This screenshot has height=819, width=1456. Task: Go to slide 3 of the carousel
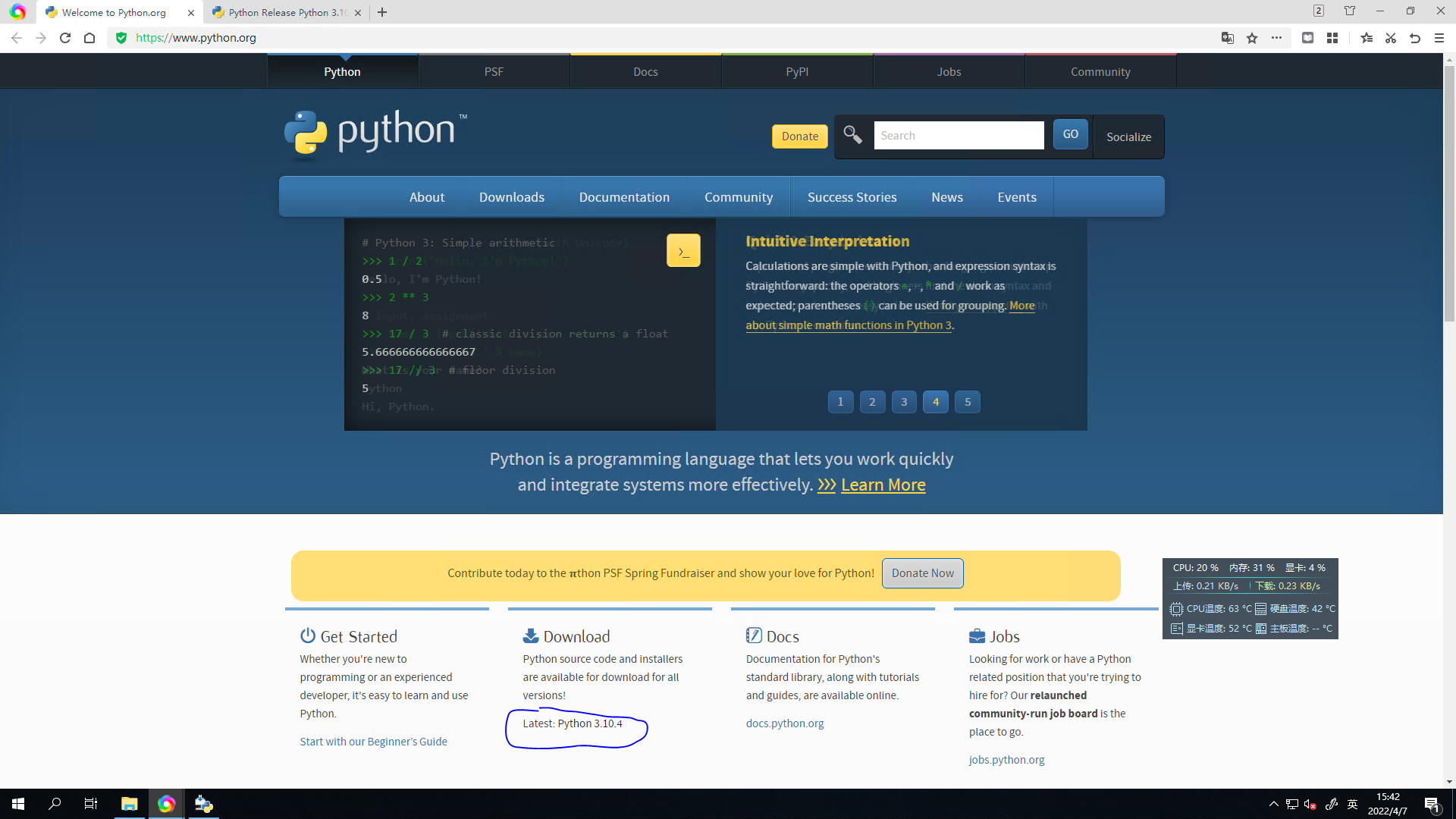point(904,402)
